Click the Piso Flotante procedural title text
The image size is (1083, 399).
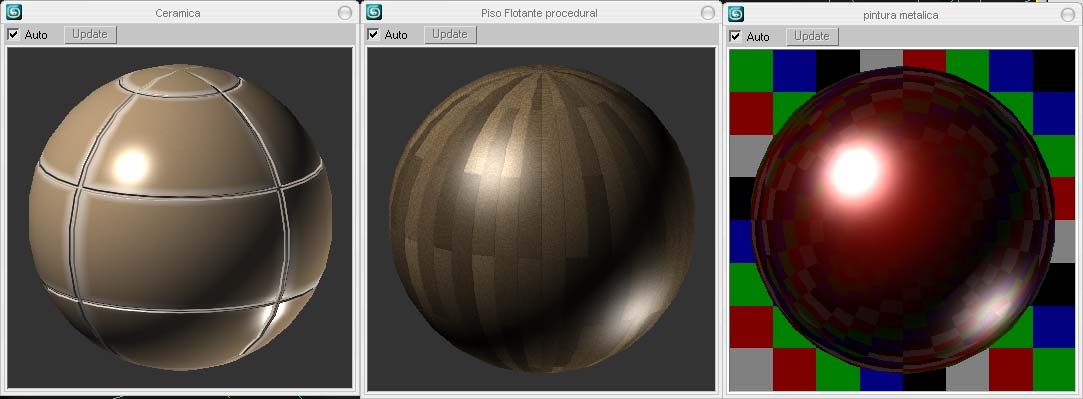(x=539, y=12)
